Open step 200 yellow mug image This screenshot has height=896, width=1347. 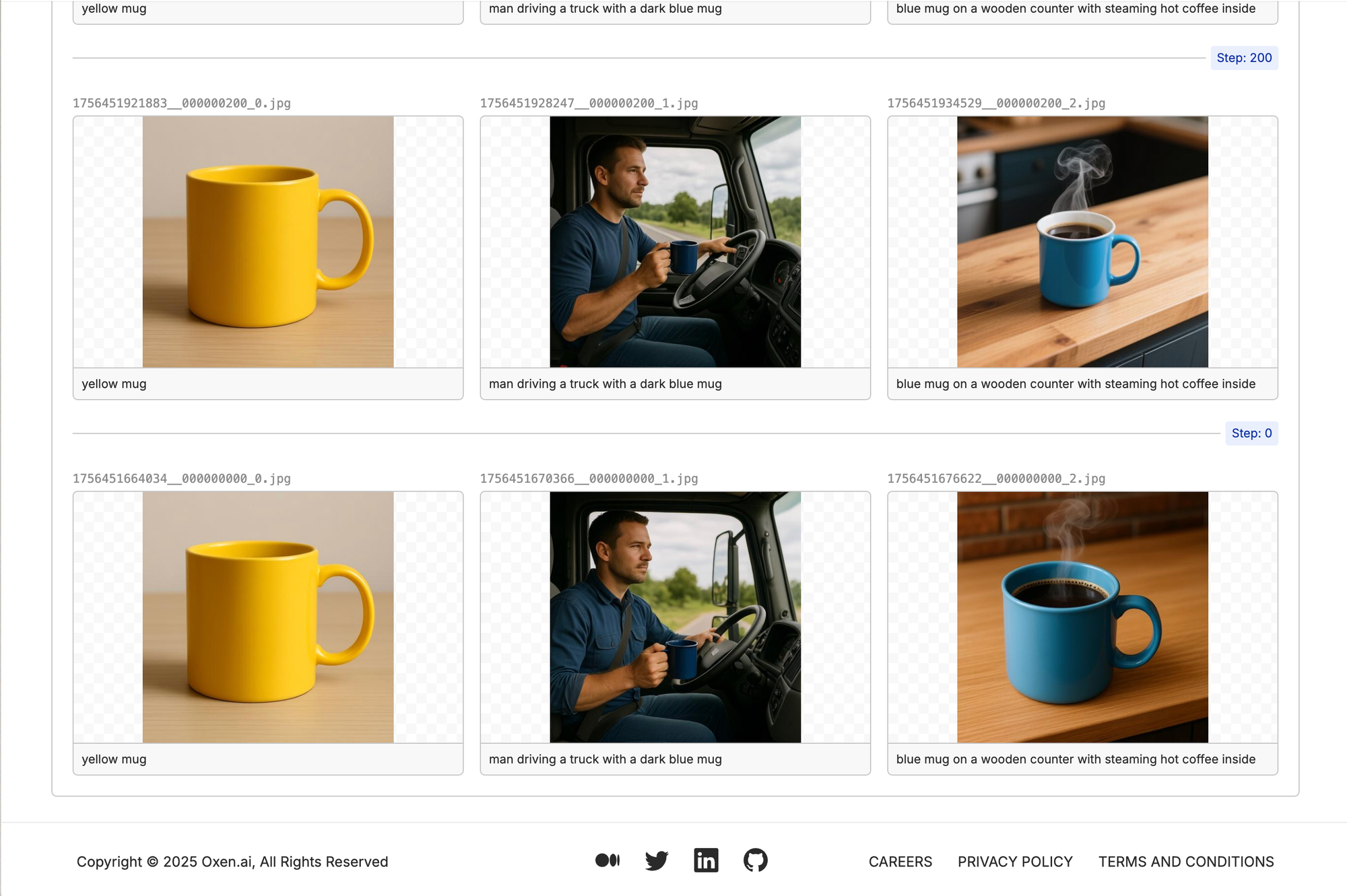268,242
